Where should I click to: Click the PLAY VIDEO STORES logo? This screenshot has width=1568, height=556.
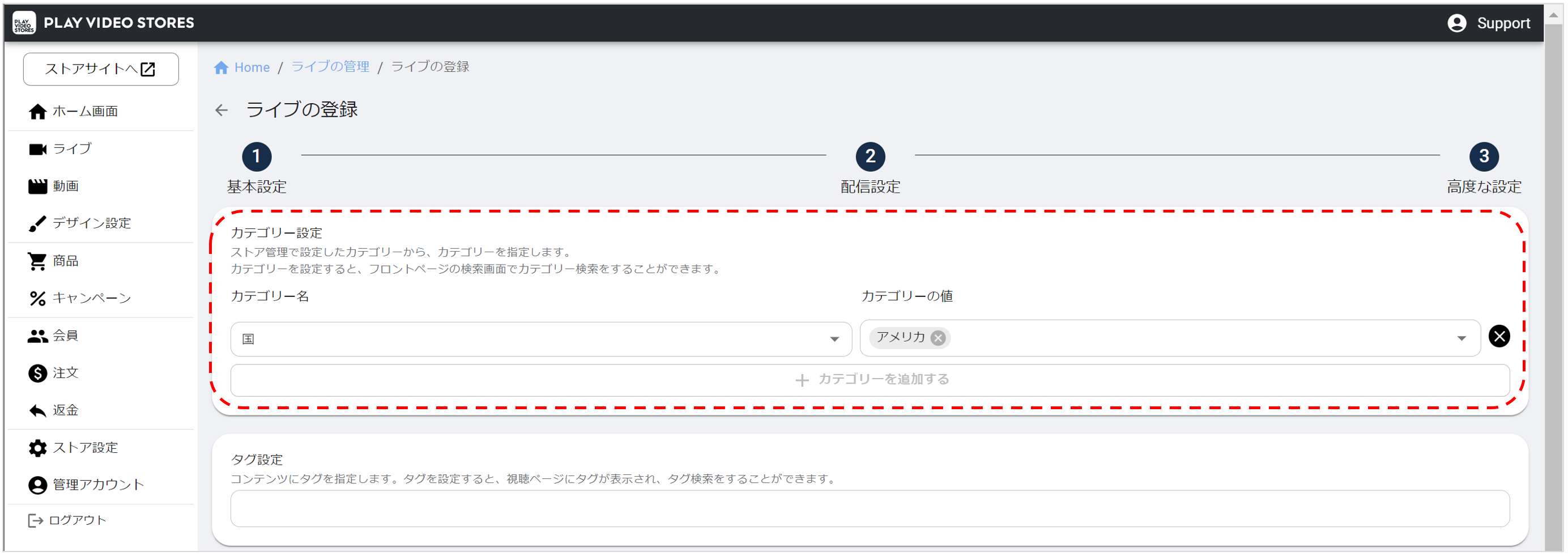24,23
